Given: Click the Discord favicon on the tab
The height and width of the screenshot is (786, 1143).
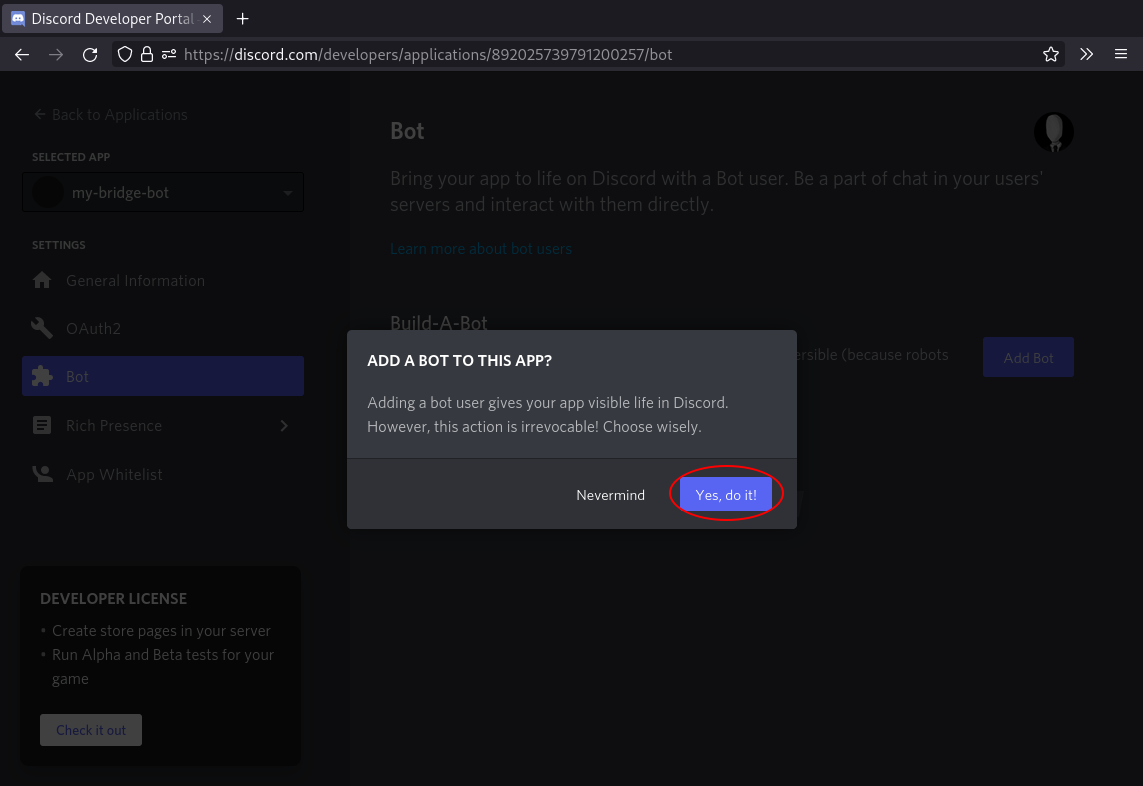Looking at the screenshot, I should coord(18,19).
